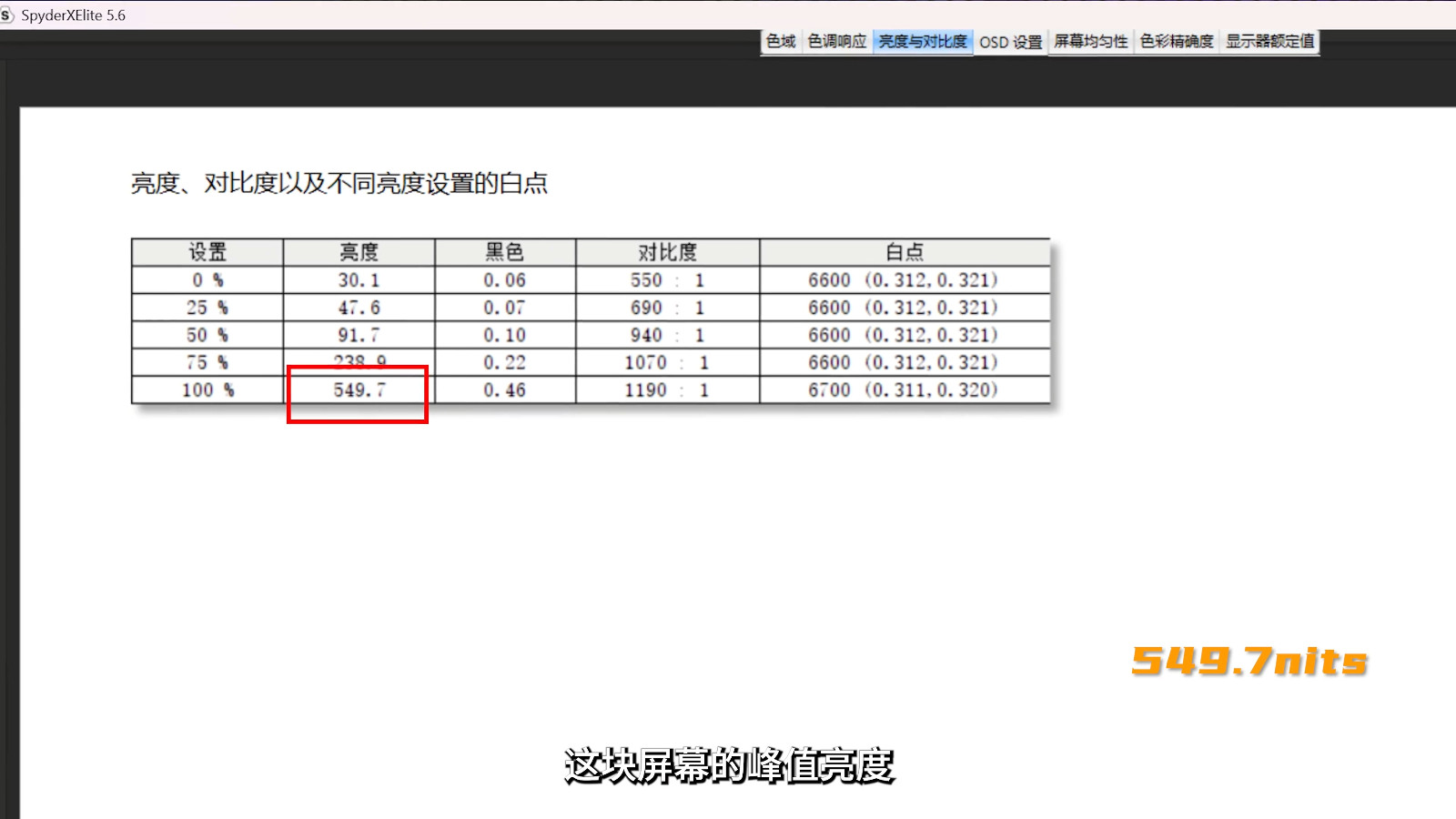This screenshot has width=1456, height=819.
Task: Open the OSD 设置 tab
Action: pyautogui.click(x=1010, y=42)
